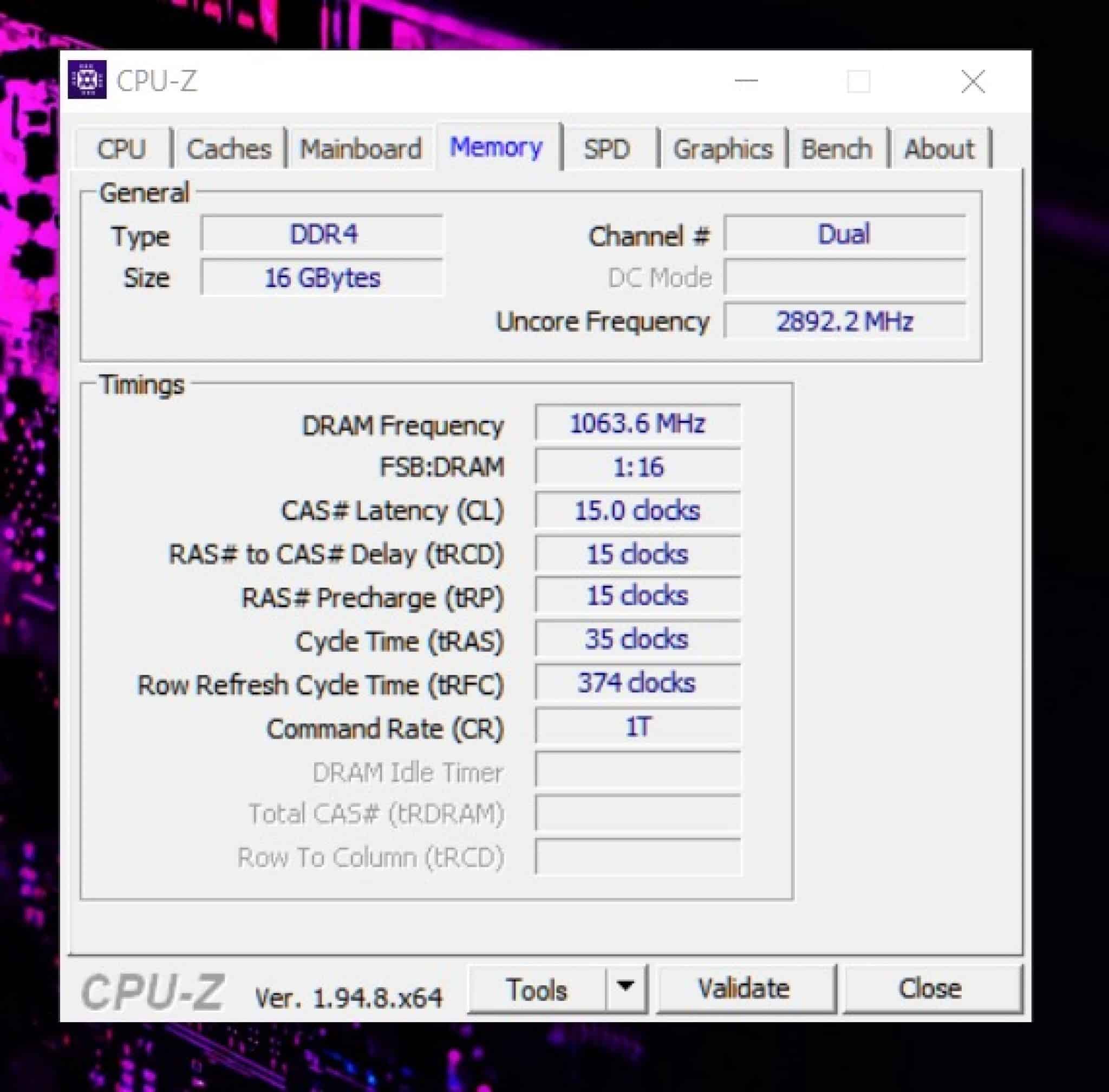The height and width of the screenshot is (1092, 1109).
Task: Select the DRAM Frequency value field
Action: (636, 425)
